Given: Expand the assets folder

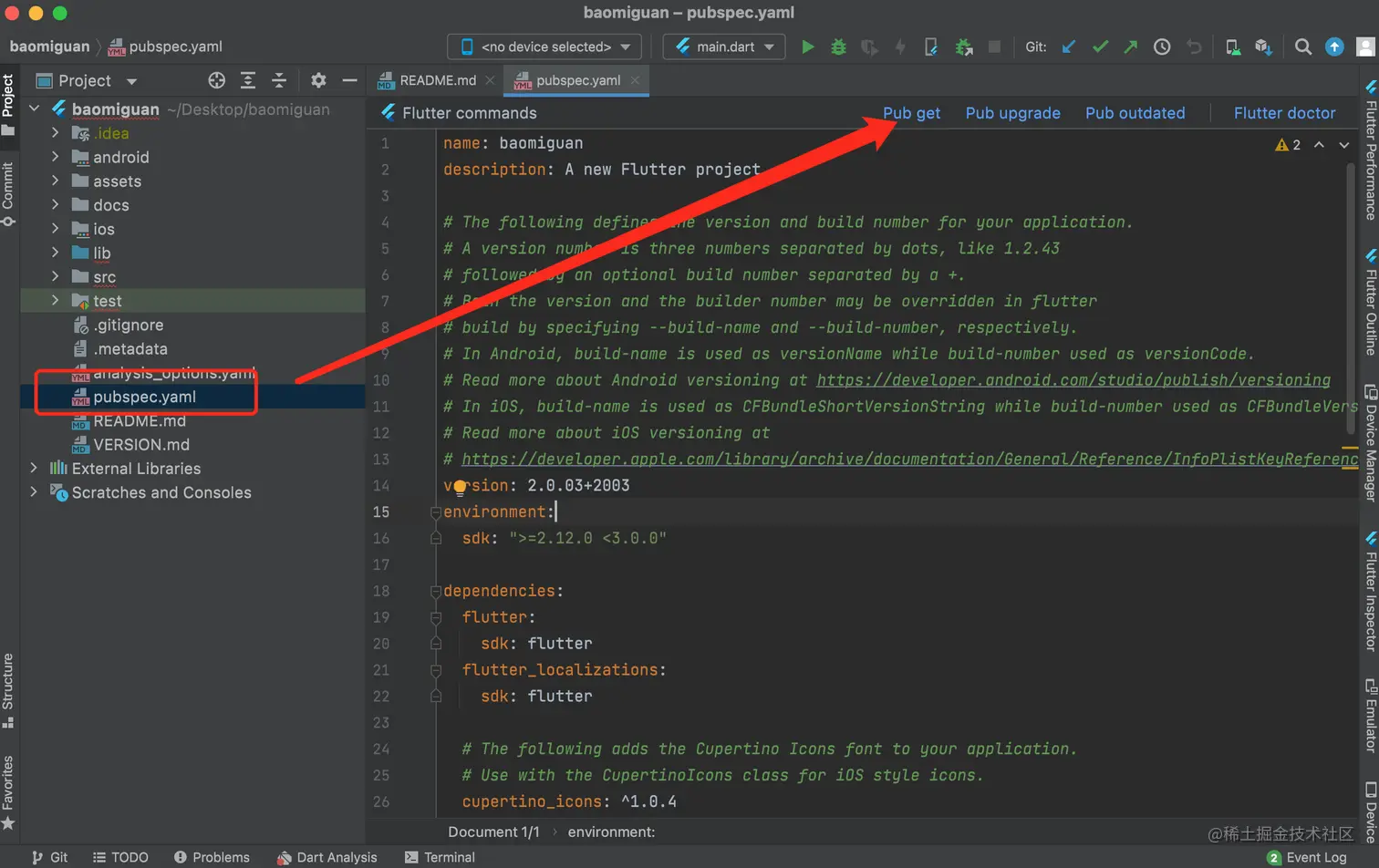Looking at the screenshot, I should [x=55, y=181].
